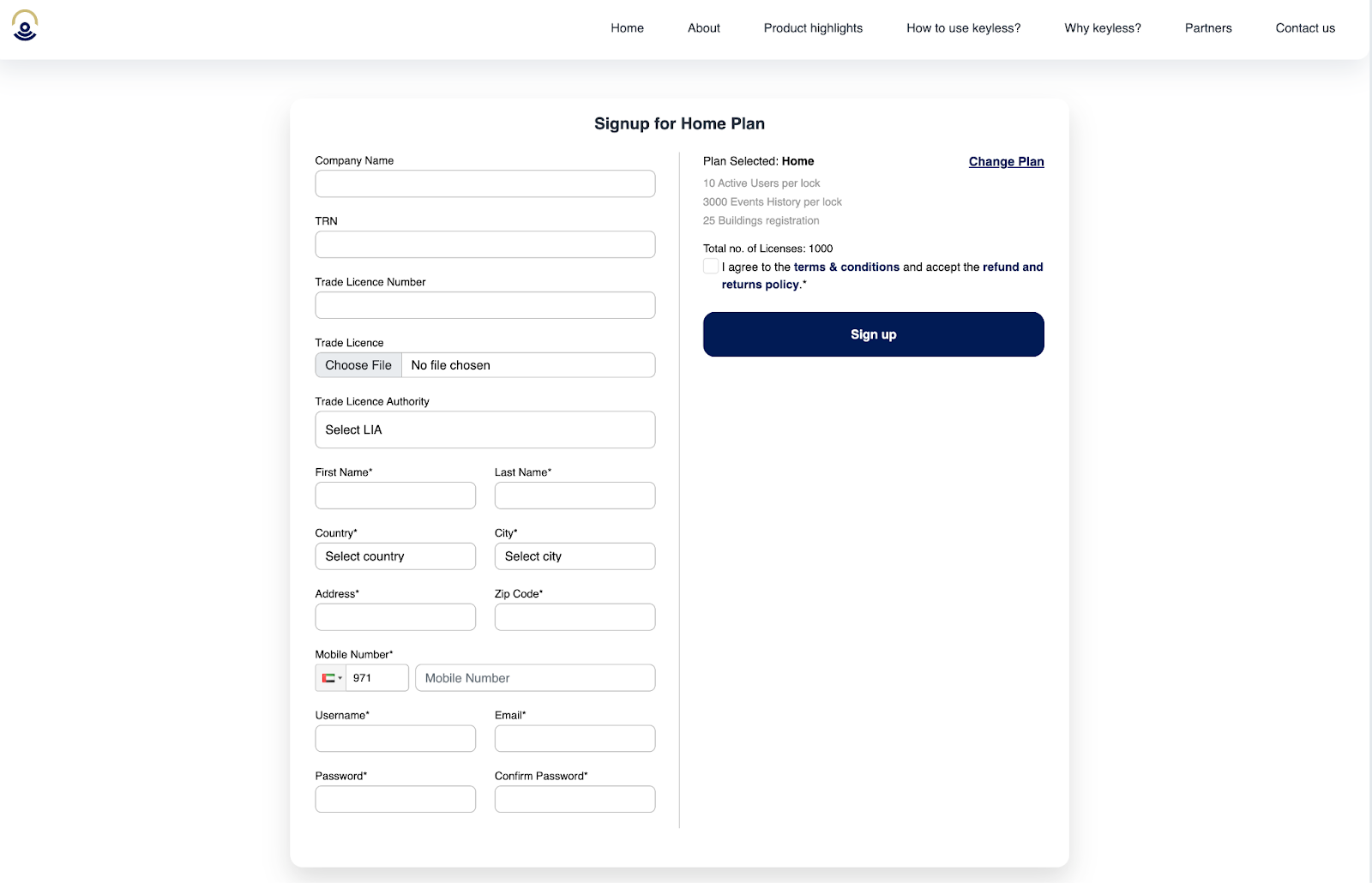Go to Home in the navigation bar
Image resolution: width=1372 pixels, height=883 pixels.
628,28
